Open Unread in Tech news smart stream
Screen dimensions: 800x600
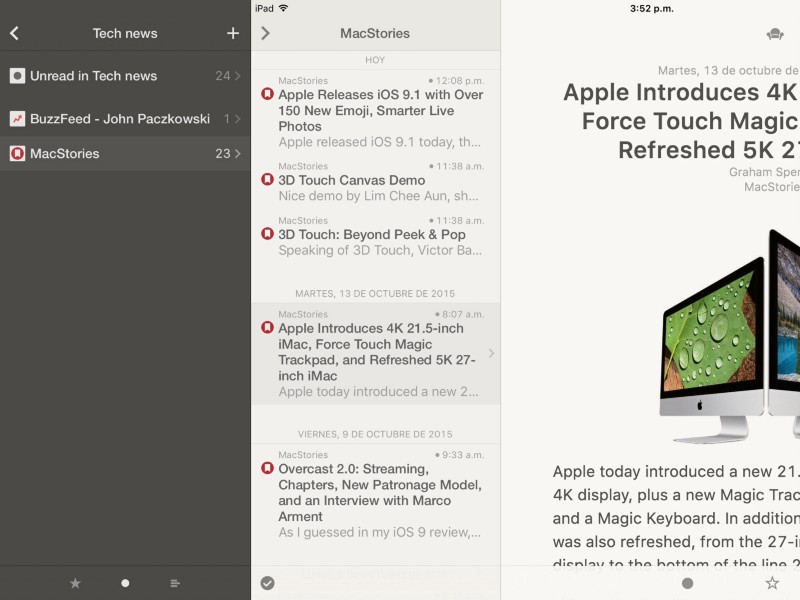(125, 76)
